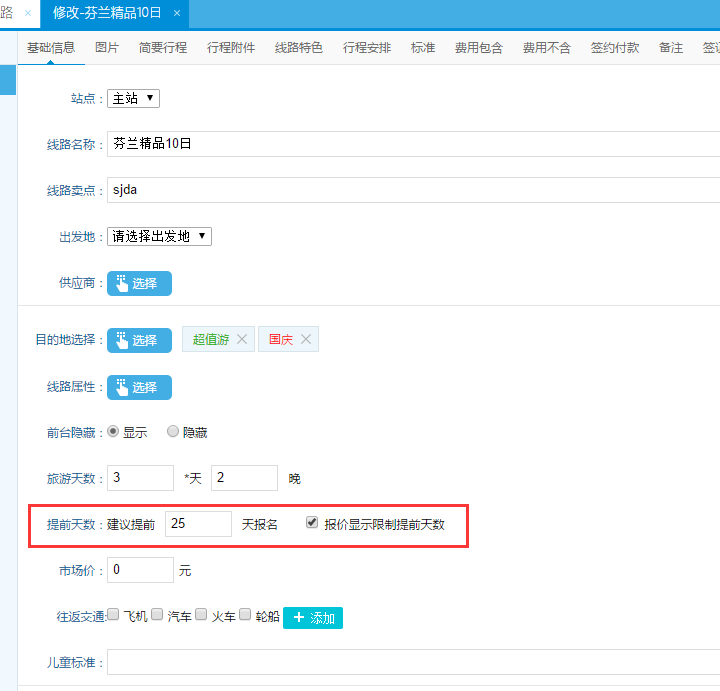
Task: Remove the 国庆 destination tag
Action: pos(306,340)
